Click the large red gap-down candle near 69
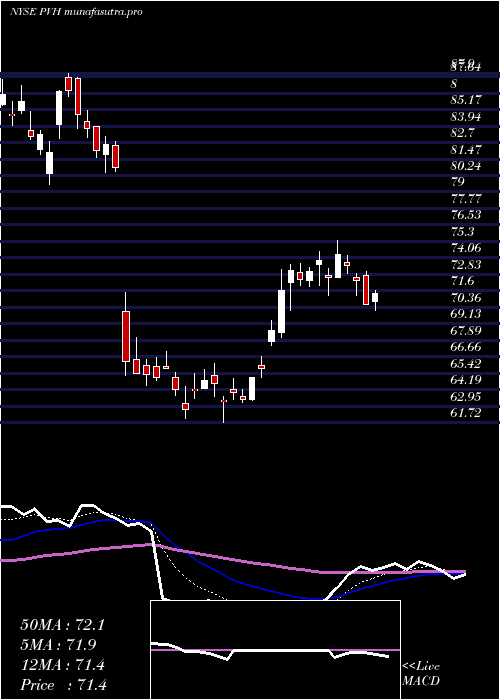Viewport: 500px width, 700px height. 126,336
